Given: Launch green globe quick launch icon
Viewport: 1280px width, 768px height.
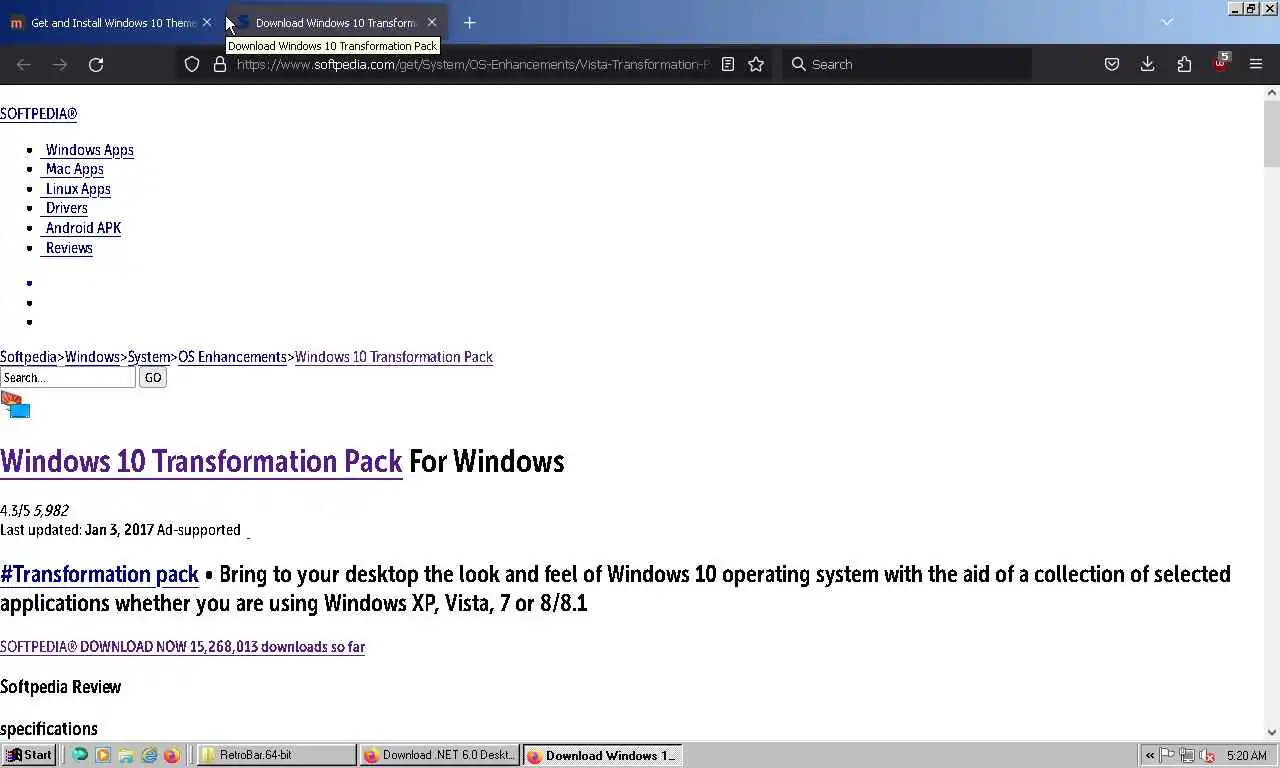Looking at the screenshot, I should [x=80, y=755].
